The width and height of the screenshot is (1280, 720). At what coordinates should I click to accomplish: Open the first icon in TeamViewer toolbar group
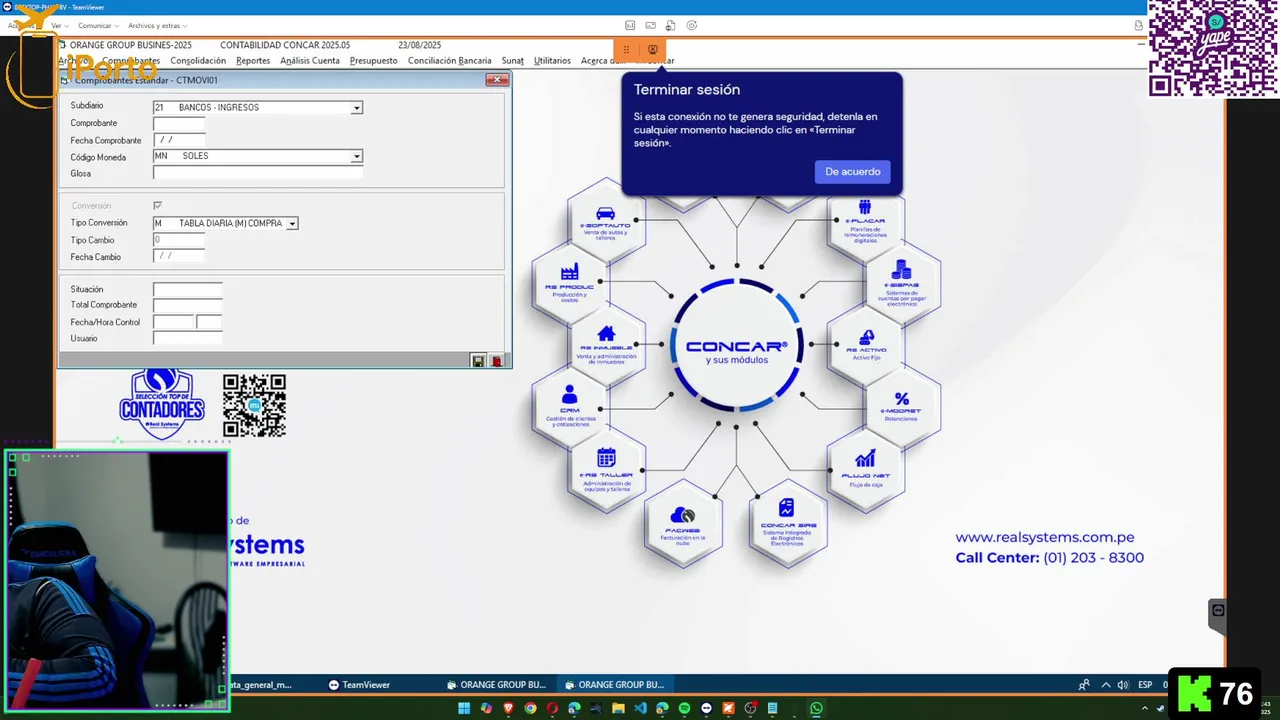click(x=630, y=25)
